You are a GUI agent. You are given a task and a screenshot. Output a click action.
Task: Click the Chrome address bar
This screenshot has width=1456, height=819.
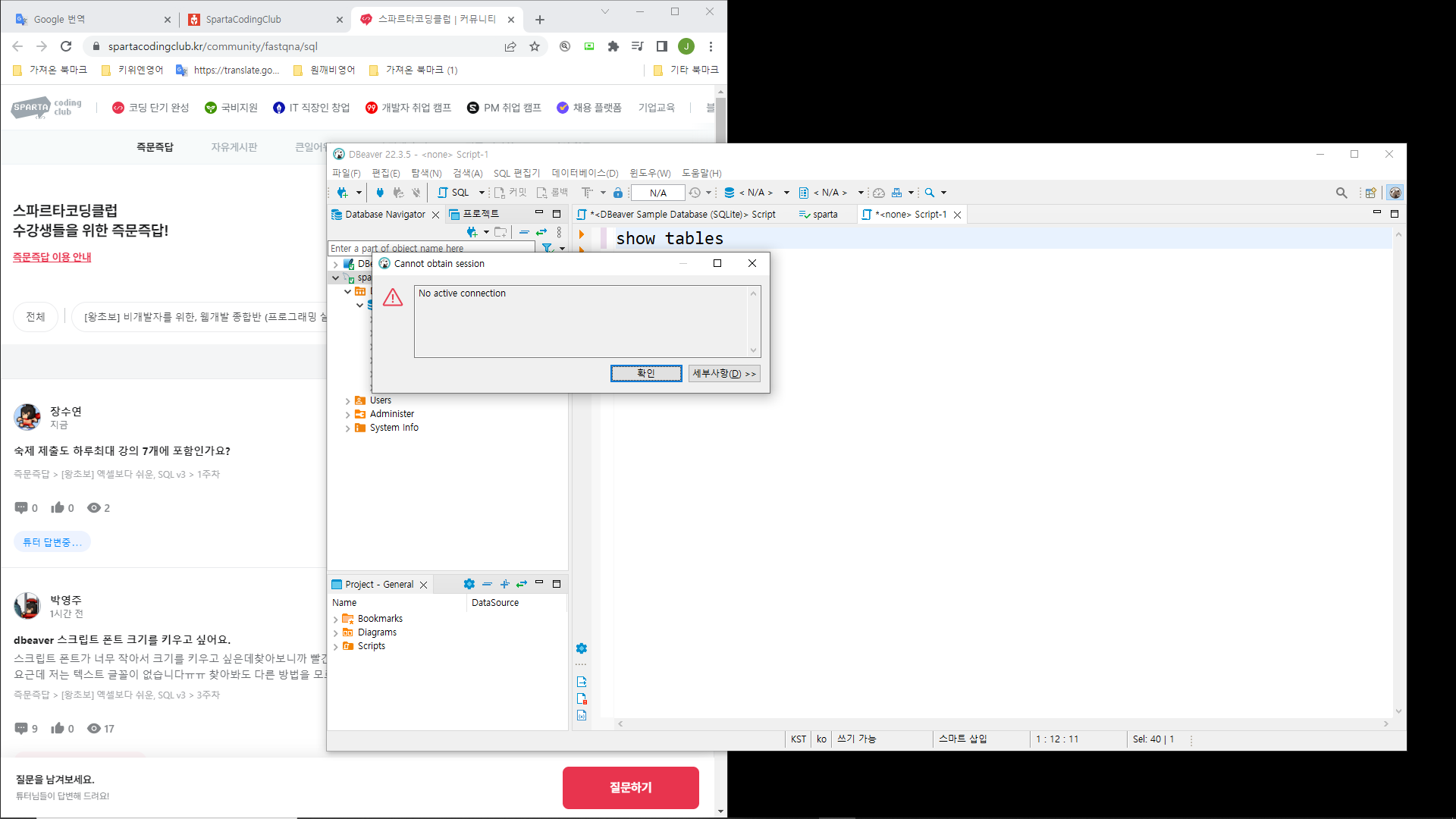pos(303,46)
